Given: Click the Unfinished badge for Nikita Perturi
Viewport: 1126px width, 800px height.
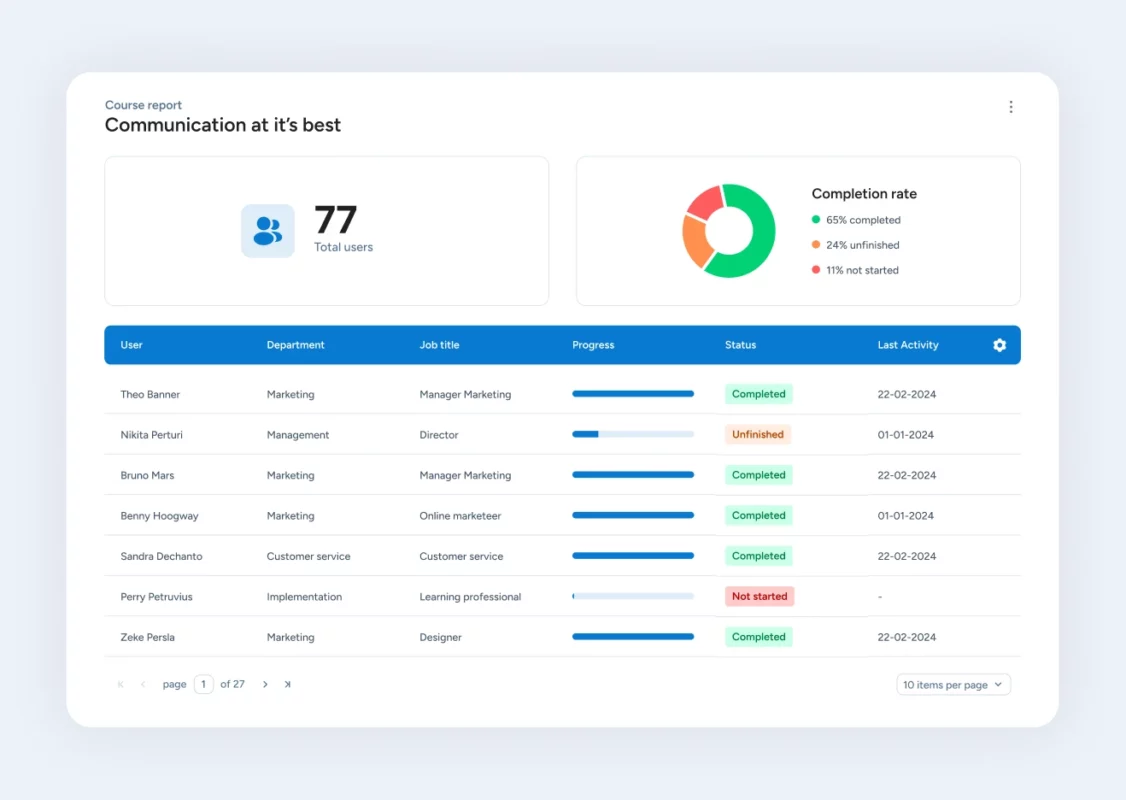Looking at the screenshot, I should point(757,435).
